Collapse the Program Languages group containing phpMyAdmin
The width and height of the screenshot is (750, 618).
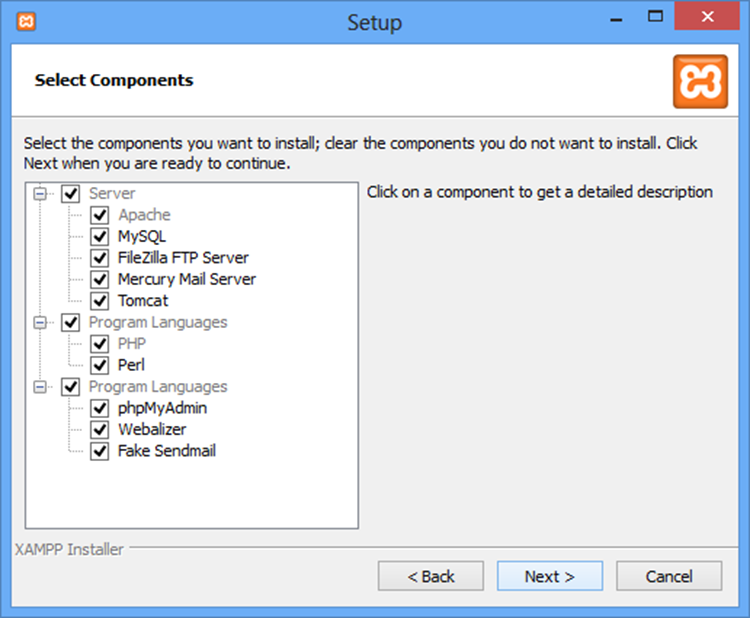point(41,386)
